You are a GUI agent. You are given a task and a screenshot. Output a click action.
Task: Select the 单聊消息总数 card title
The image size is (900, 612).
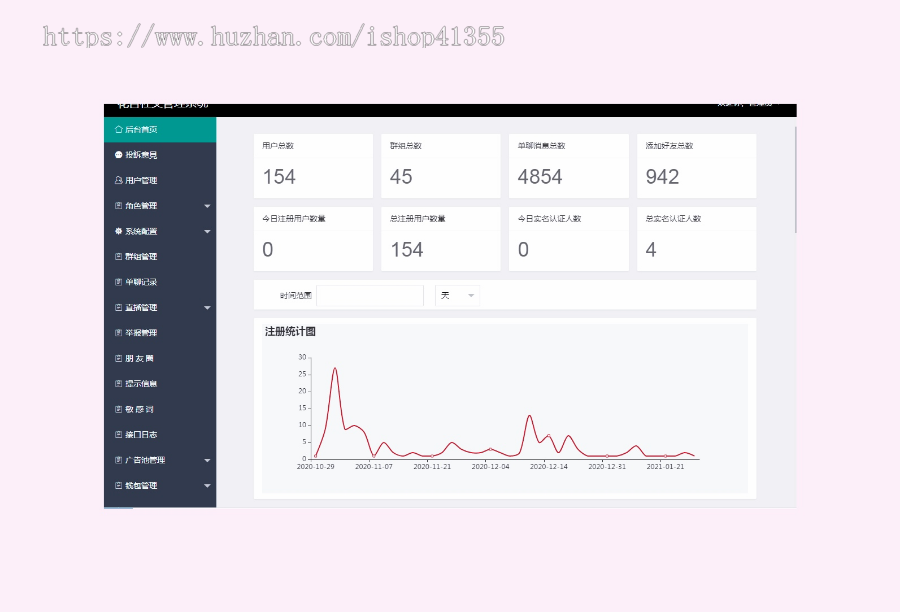(541, 146)
